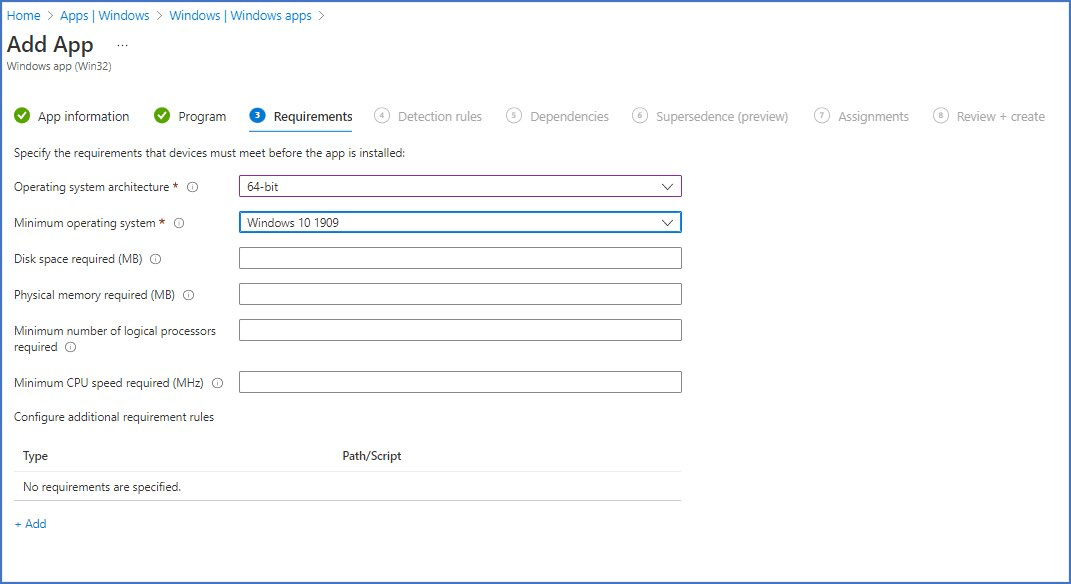Click green checkmark for App information step

click(x=22, y=116)
